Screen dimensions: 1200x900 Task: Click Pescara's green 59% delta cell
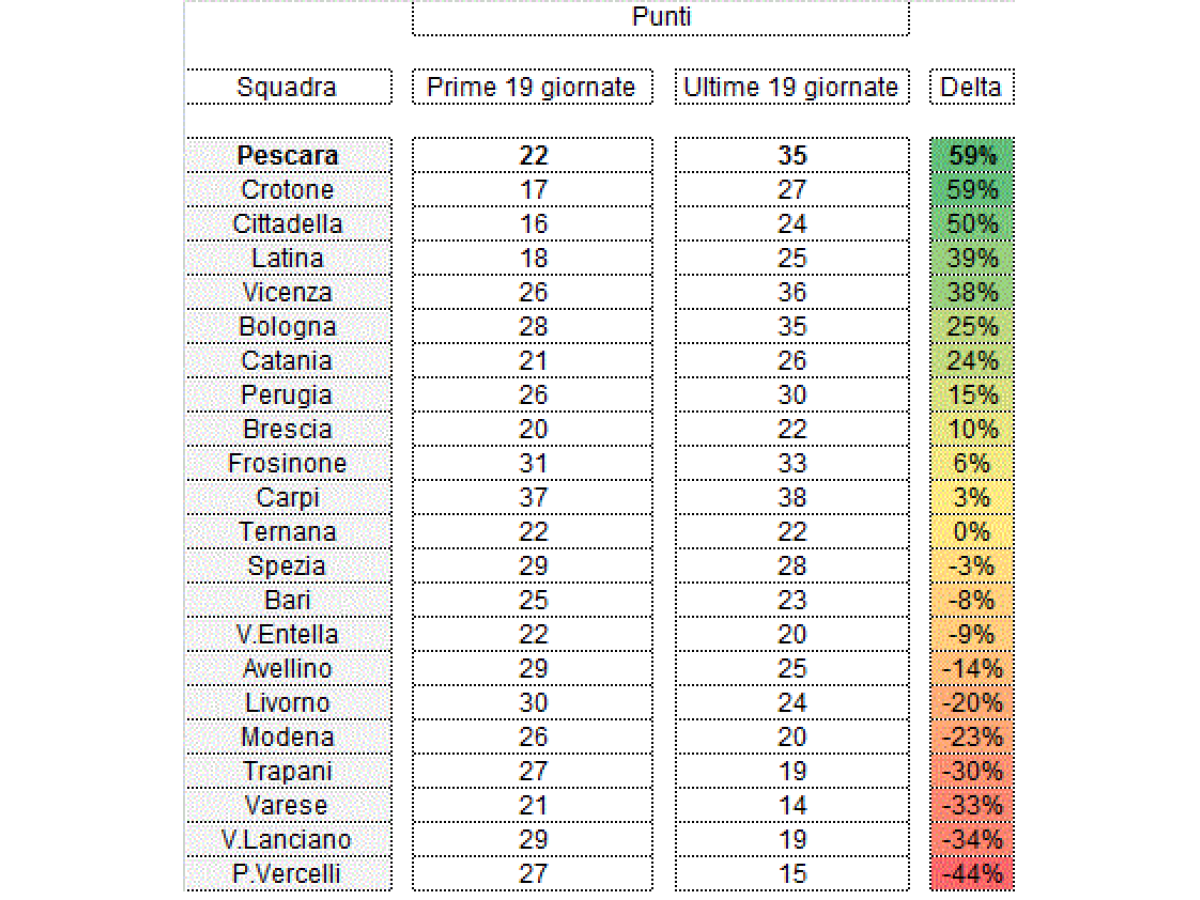pos(971,156)
